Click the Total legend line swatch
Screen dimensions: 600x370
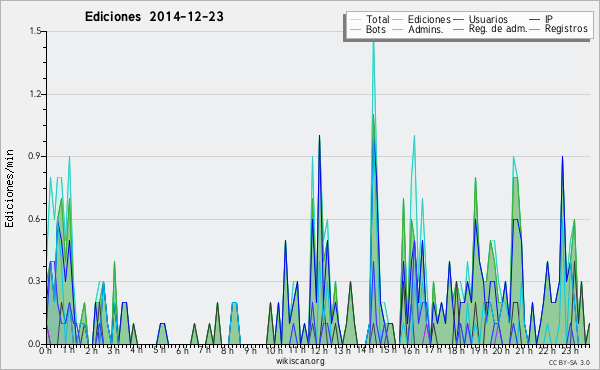click(x=355, y=20)
